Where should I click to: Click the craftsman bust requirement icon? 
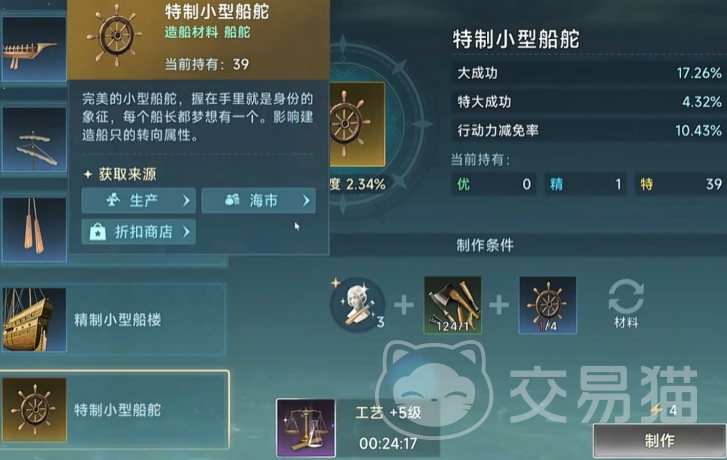pyautogui.click(x=357, y=305)
